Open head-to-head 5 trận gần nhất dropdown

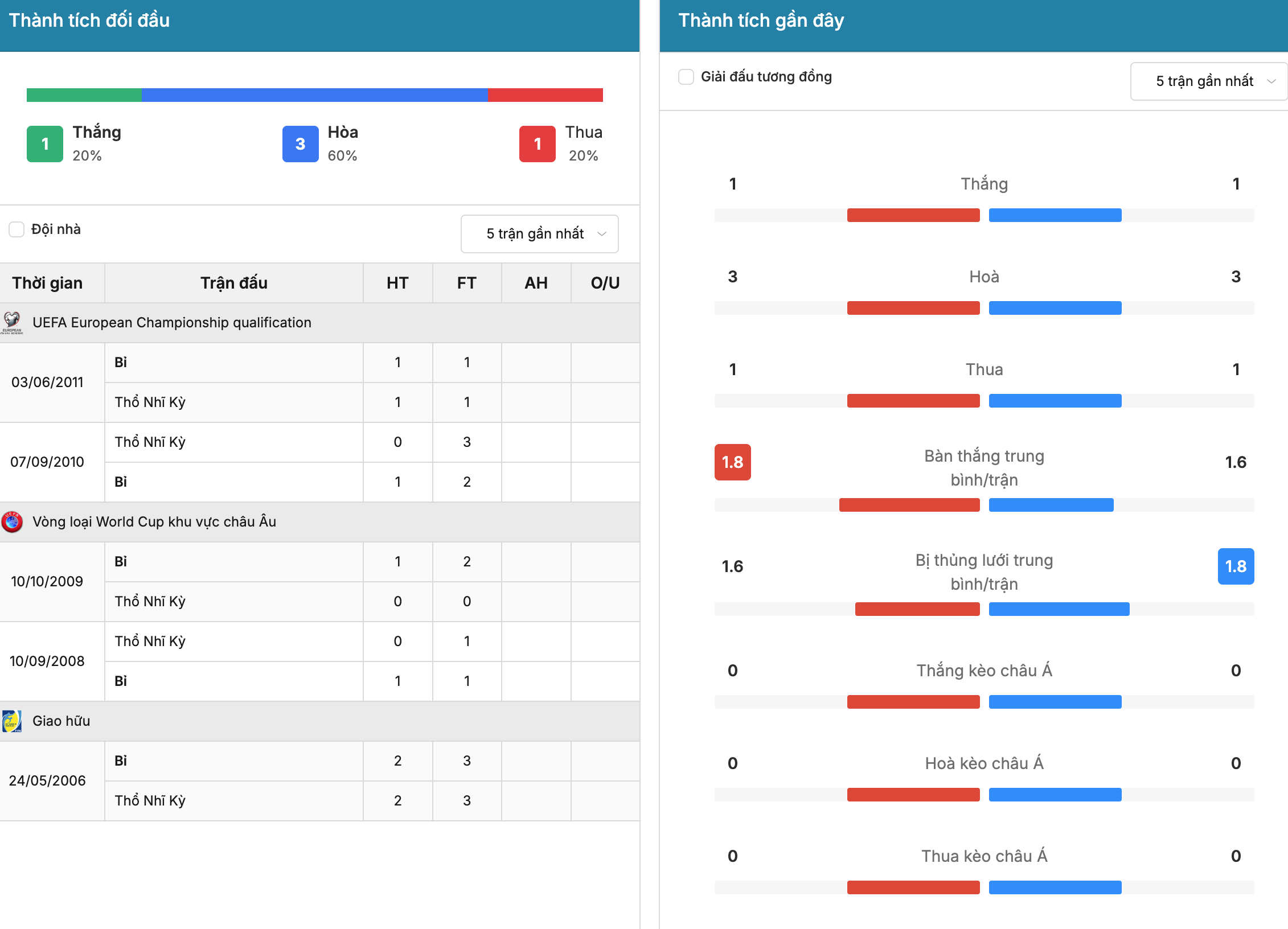coord(540,234)
